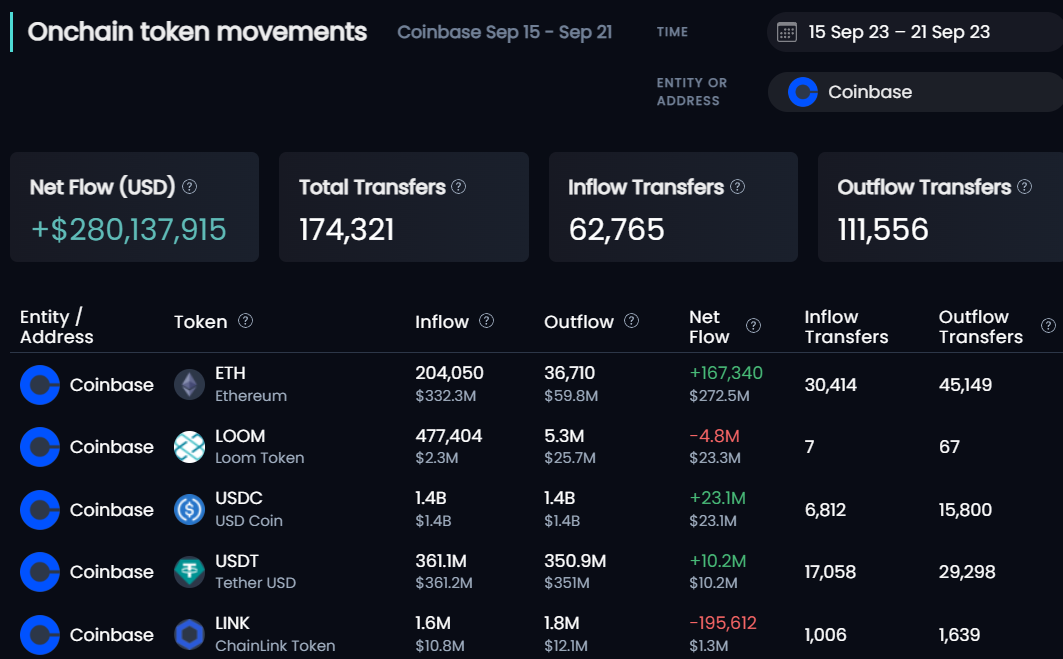Click the 'Coinbase Sep 15 - Sep 21' subtitle
The image size is (1063, 659).
click(x=504, y=33)
